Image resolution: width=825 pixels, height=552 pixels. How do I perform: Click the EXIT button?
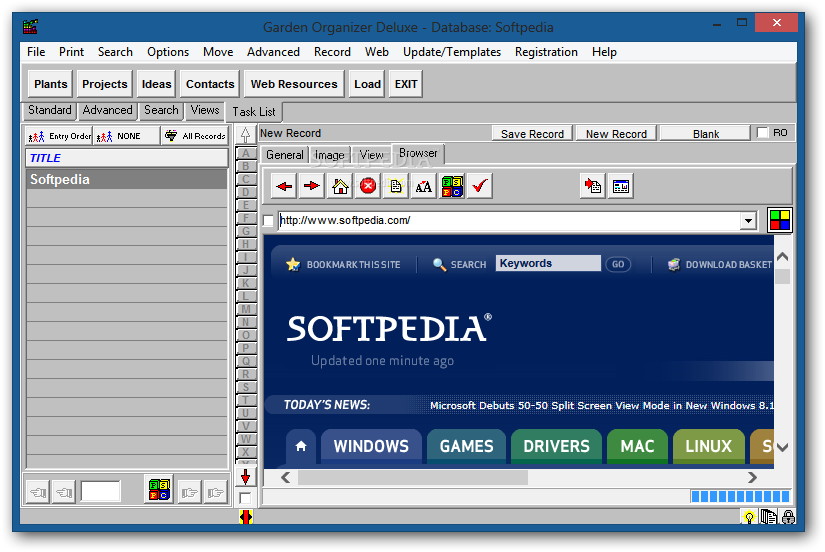tap(406, 84)
